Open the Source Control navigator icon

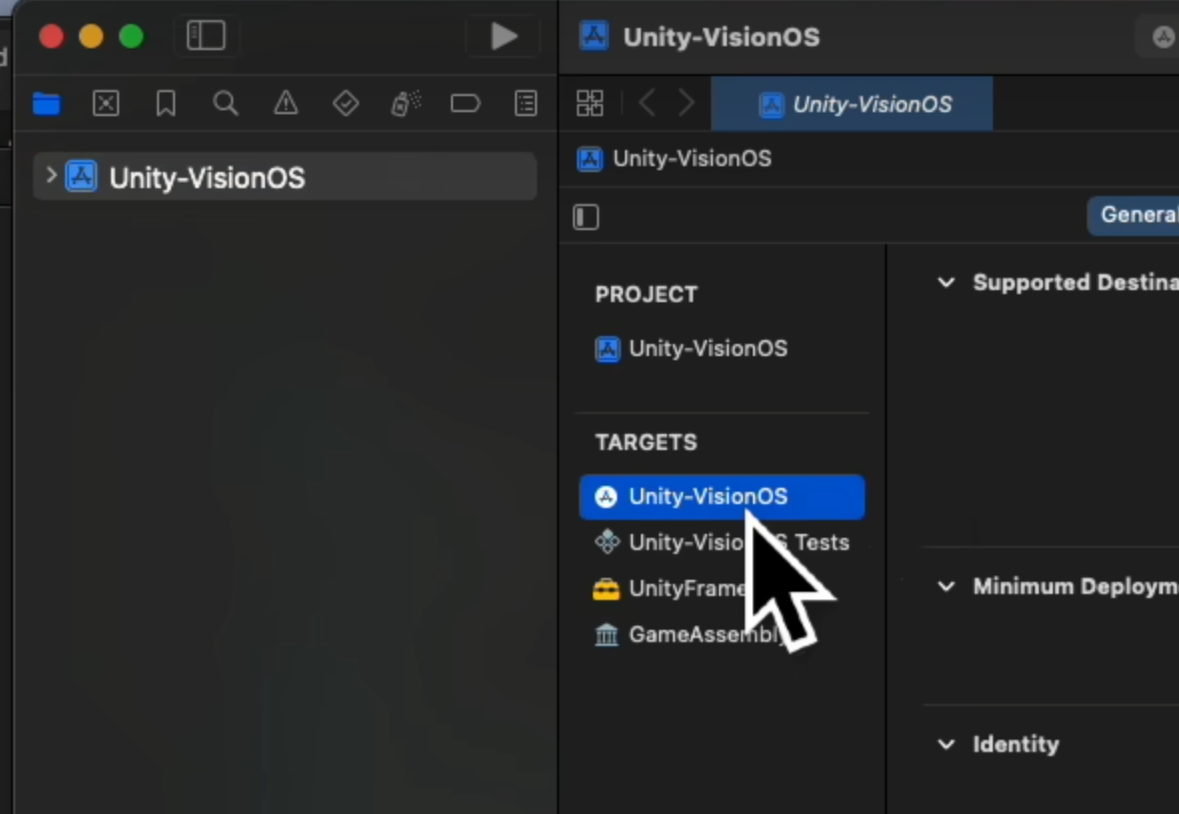106,103
